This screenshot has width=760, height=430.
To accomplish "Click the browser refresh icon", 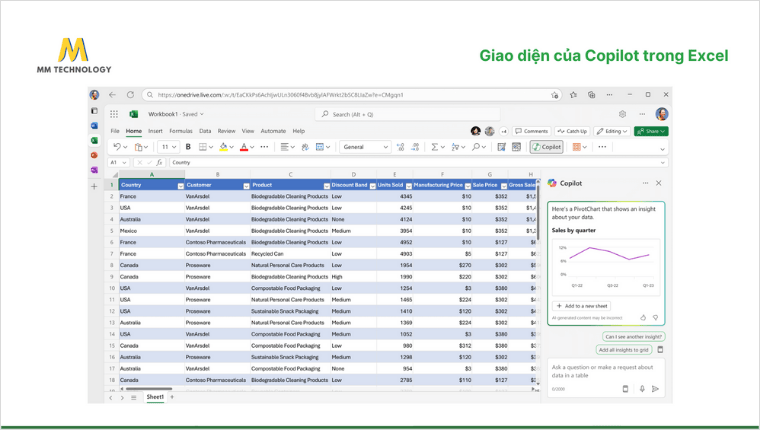I will click(130, 95).
